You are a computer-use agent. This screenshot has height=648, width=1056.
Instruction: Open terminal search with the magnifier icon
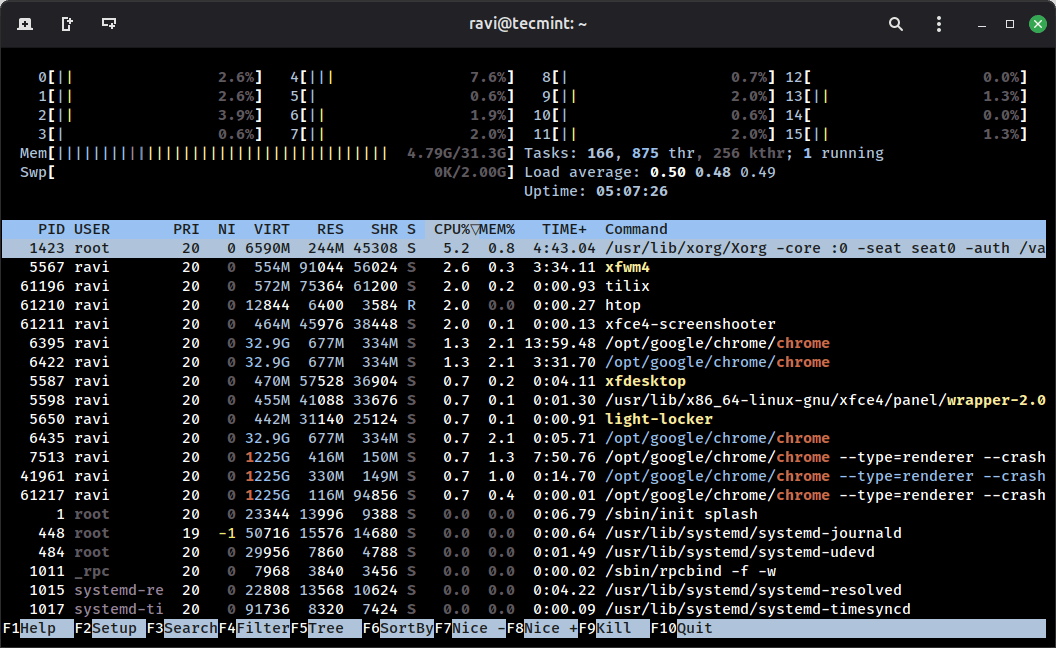click(x=895, y=23)
